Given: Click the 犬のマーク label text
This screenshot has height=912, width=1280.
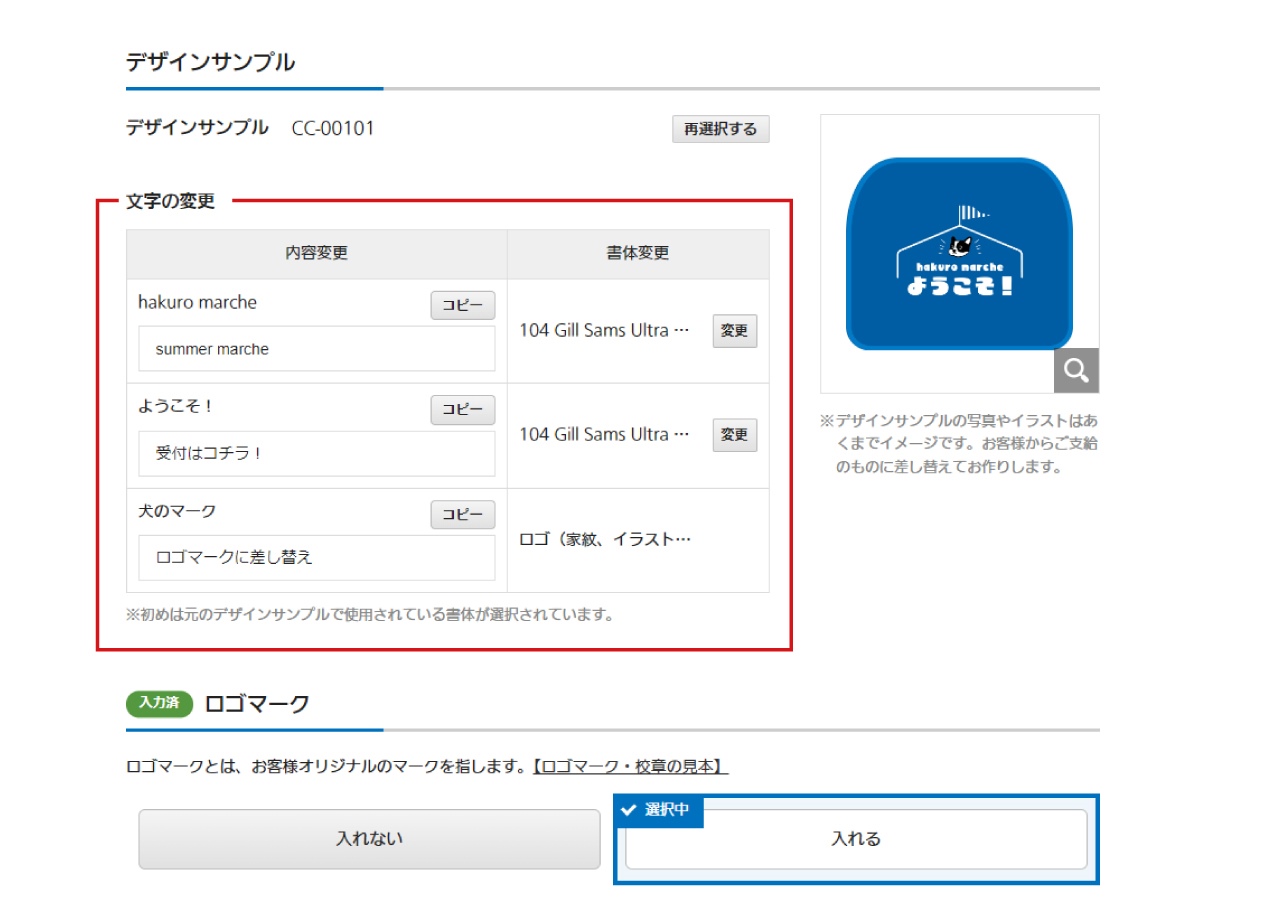Looking at the screenshot, I should click(177, 512).
